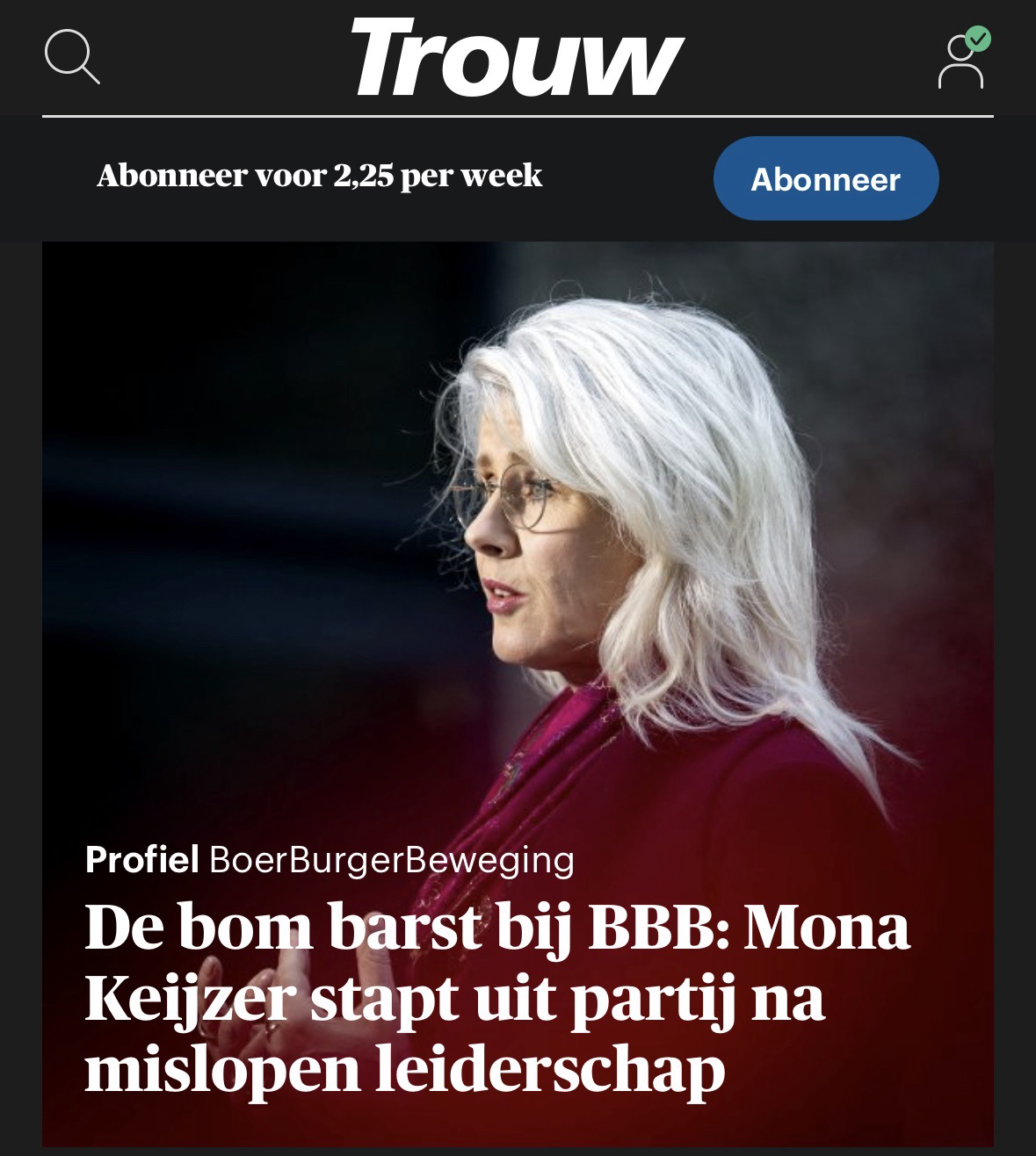Click the word 'Mona' in the headline

(827, 928)
